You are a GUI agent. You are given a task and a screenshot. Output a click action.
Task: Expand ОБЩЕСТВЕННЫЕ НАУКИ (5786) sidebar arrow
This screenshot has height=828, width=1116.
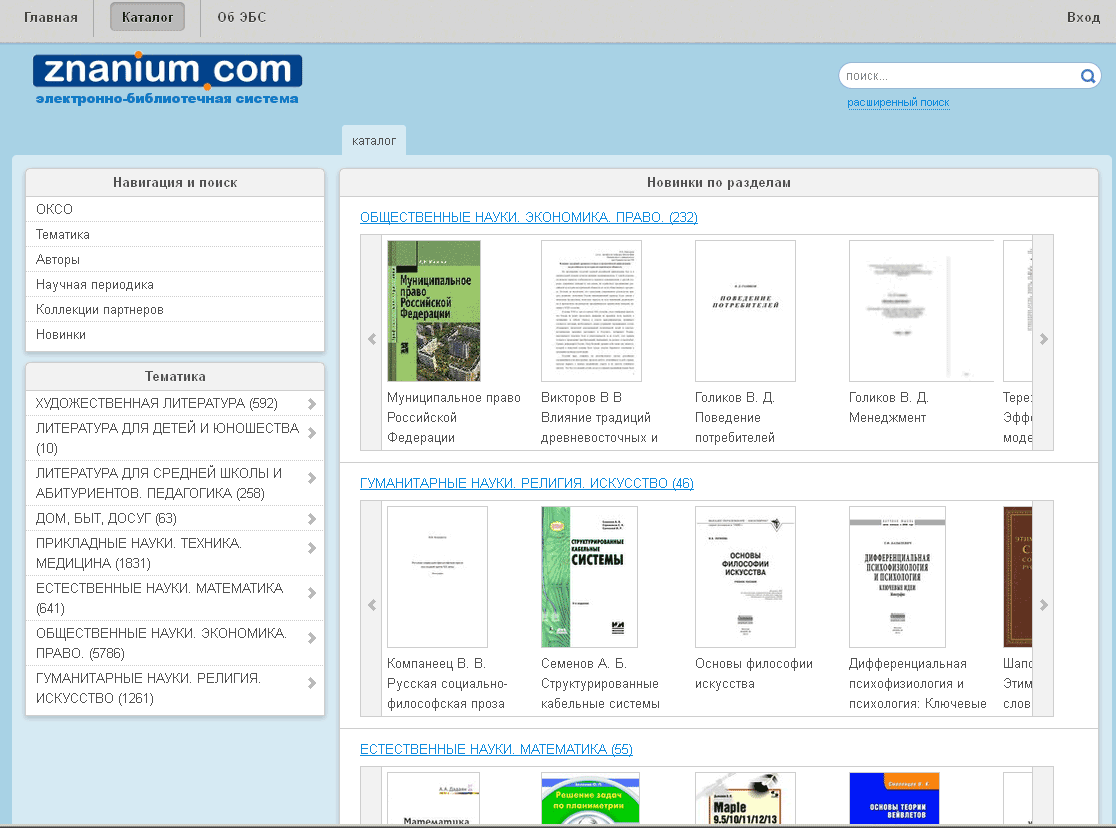coord(312,639)
